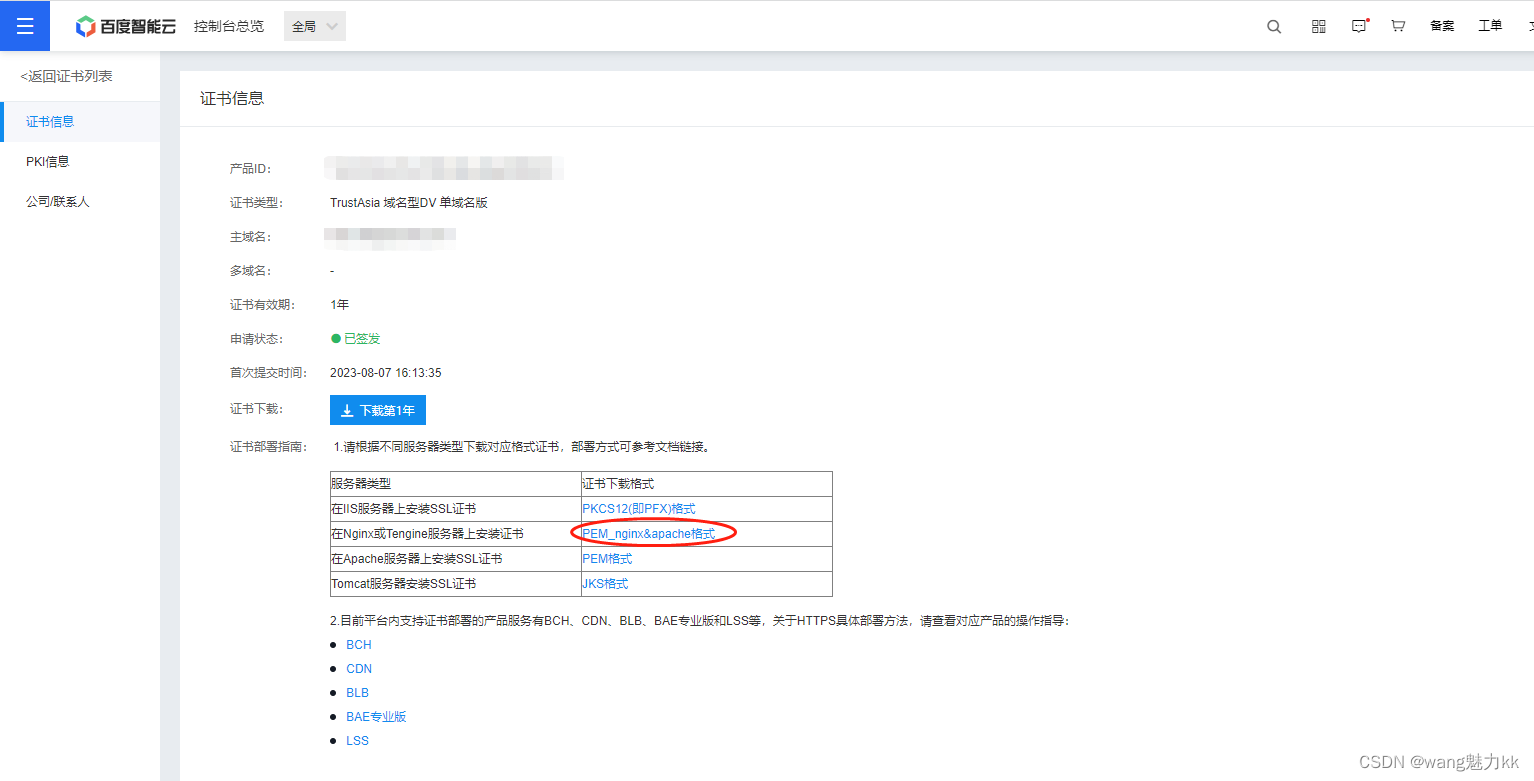This screenshot has height=781, width=1534.
Task: Select 工单 in the top bar
Action: 1489,26
